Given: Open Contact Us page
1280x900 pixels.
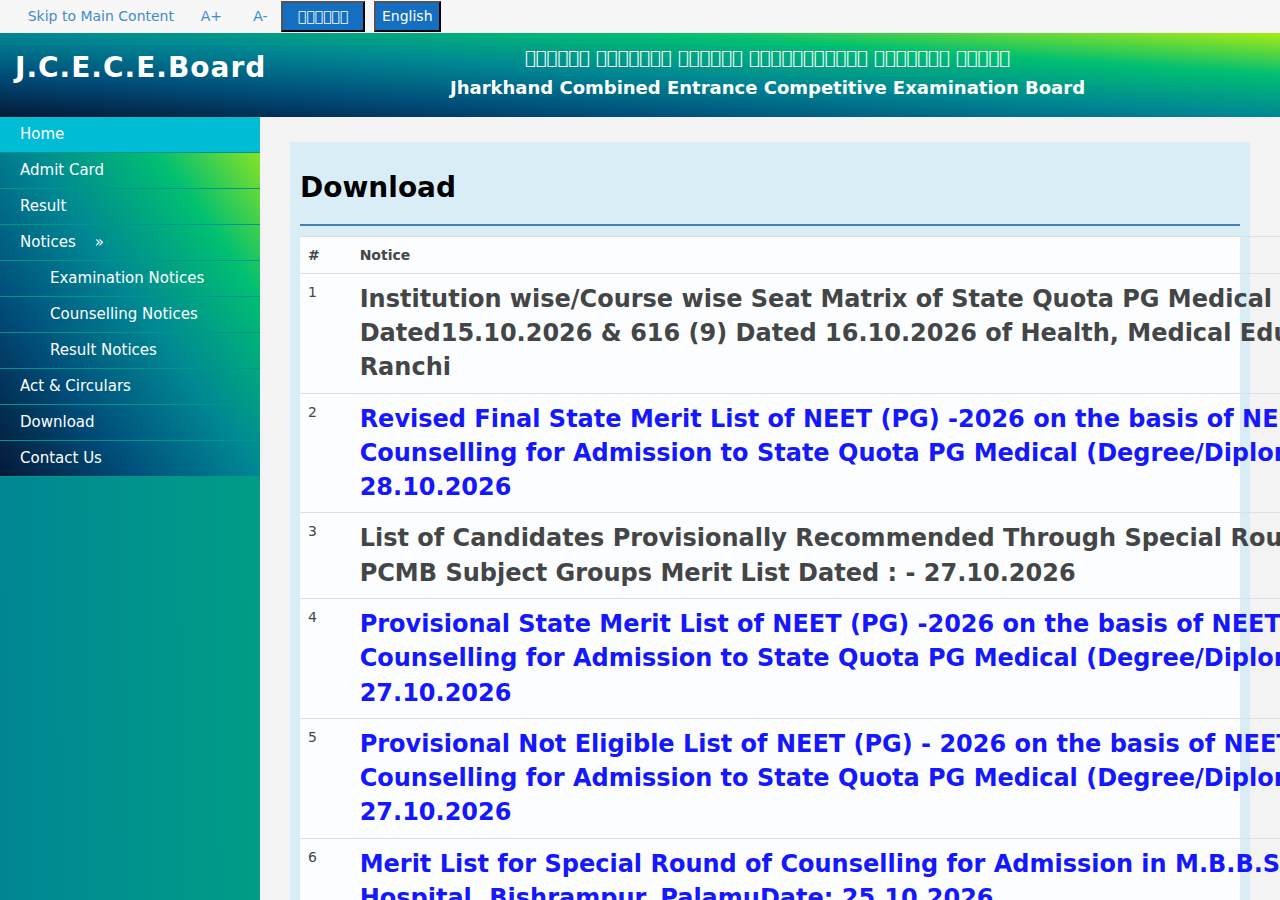Looking at the screenshot, I should tap(130, 458).
